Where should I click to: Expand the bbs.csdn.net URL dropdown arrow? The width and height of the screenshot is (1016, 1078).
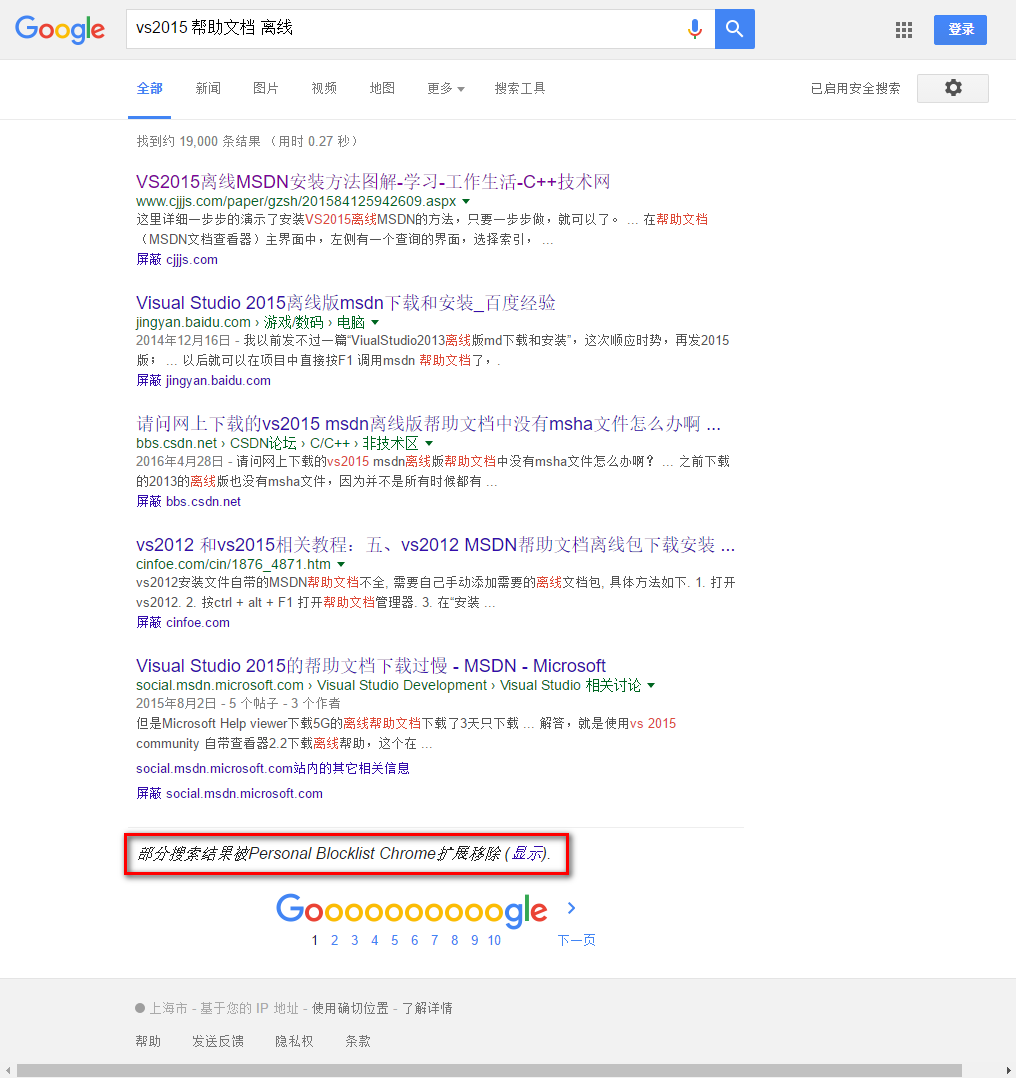(x=429, y=443)
